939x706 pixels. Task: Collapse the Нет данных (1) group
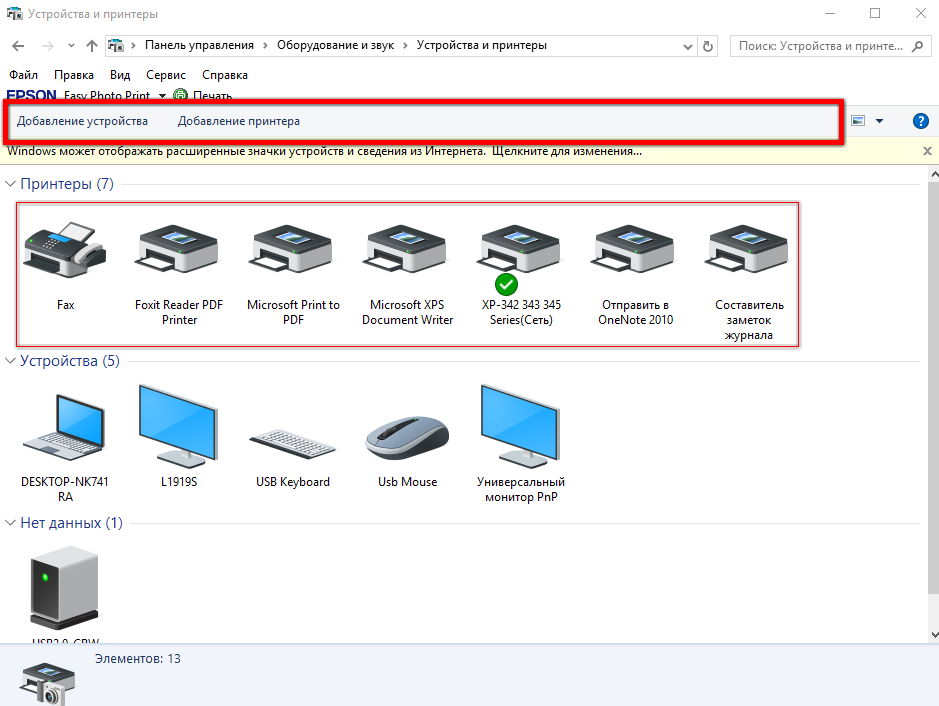[10, 523]
